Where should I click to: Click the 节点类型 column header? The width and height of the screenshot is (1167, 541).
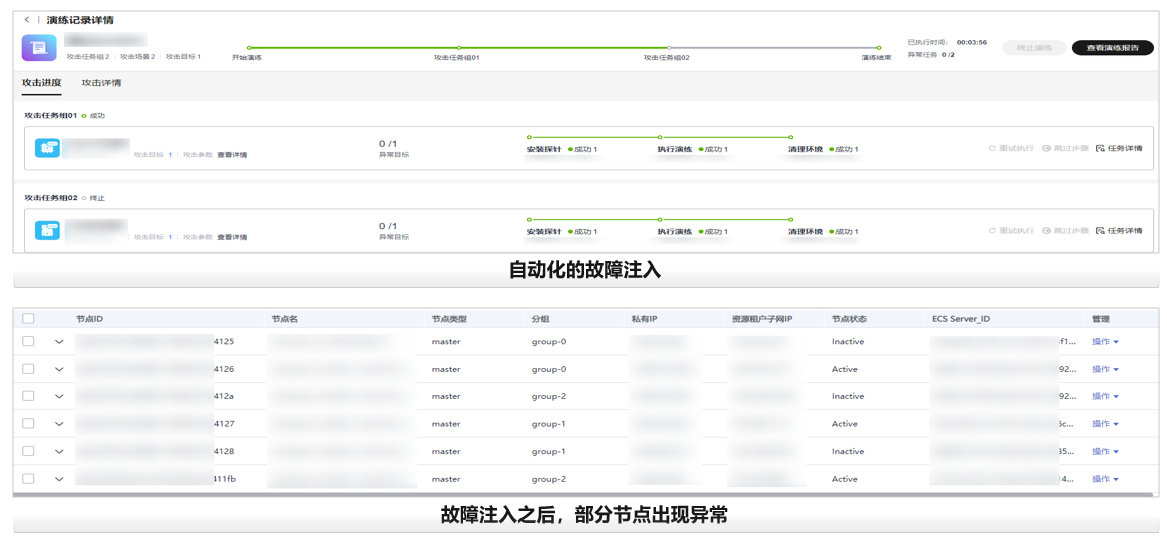[x=449, y=318]
